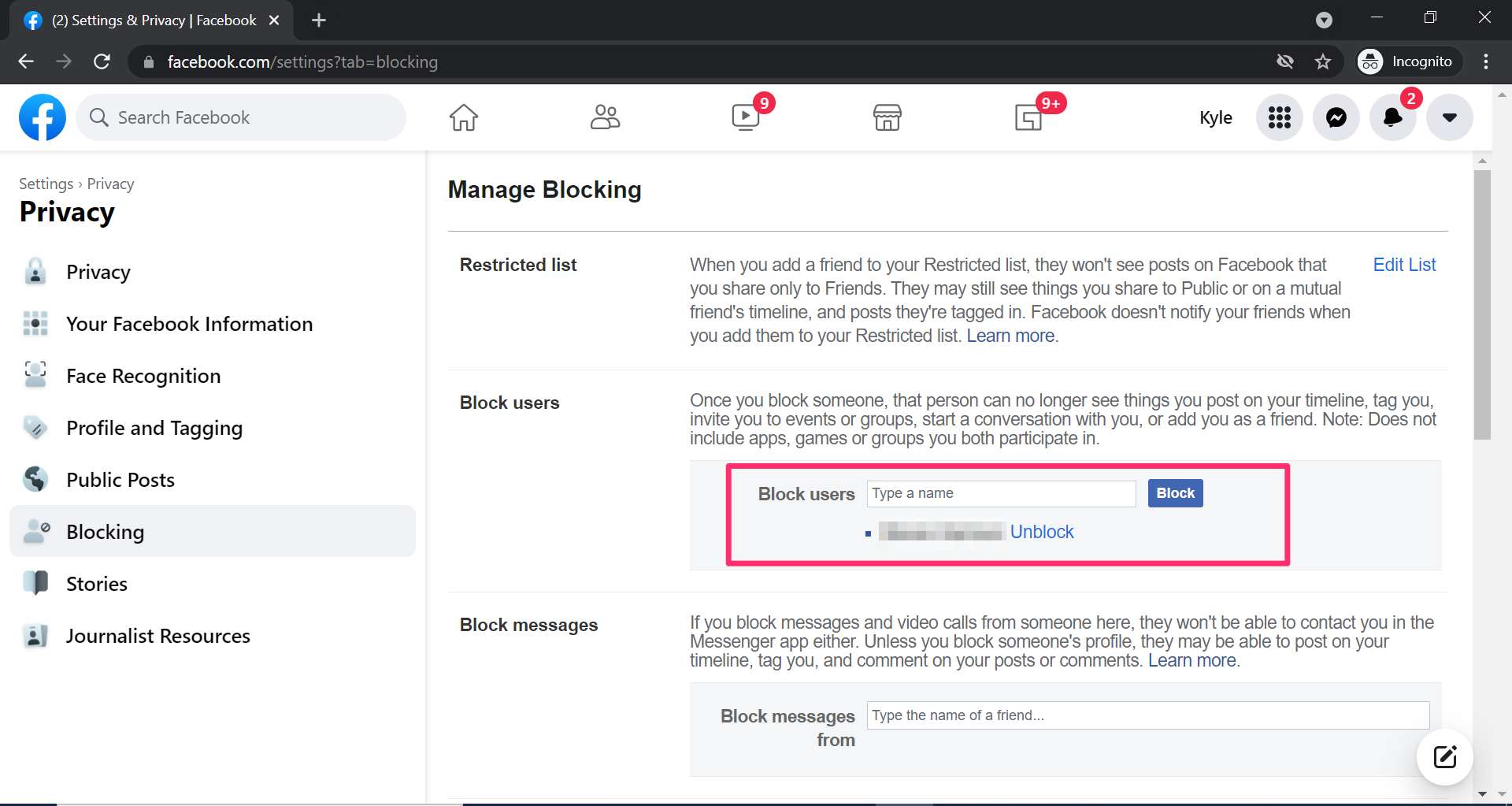Image resolution: width=1512 pixels, height=806 pixels.
Task: Open the Watch video icon
Action: 746,117
